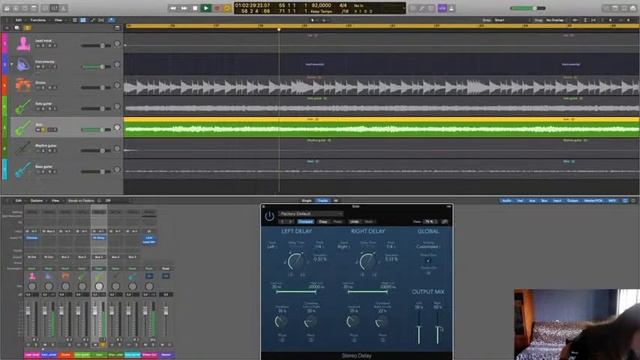Image resolution: width=640 pixels, height=360 pixels.
Task: Toggle the purple Count-in button
Action: click(x=442, y=8)
